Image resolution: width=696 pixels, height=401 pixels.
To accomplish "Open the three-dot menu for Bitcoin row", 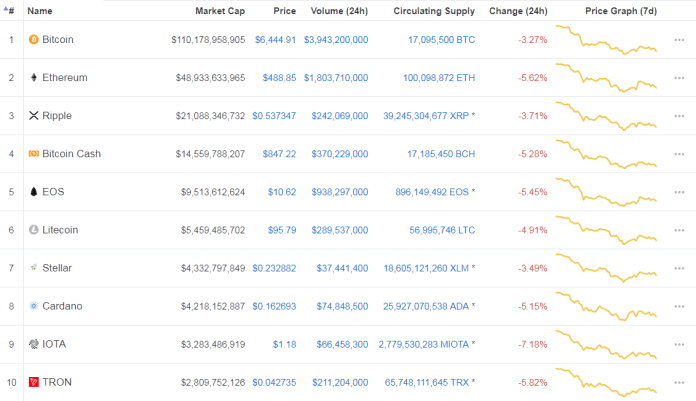I will click(x=679, y=40).
